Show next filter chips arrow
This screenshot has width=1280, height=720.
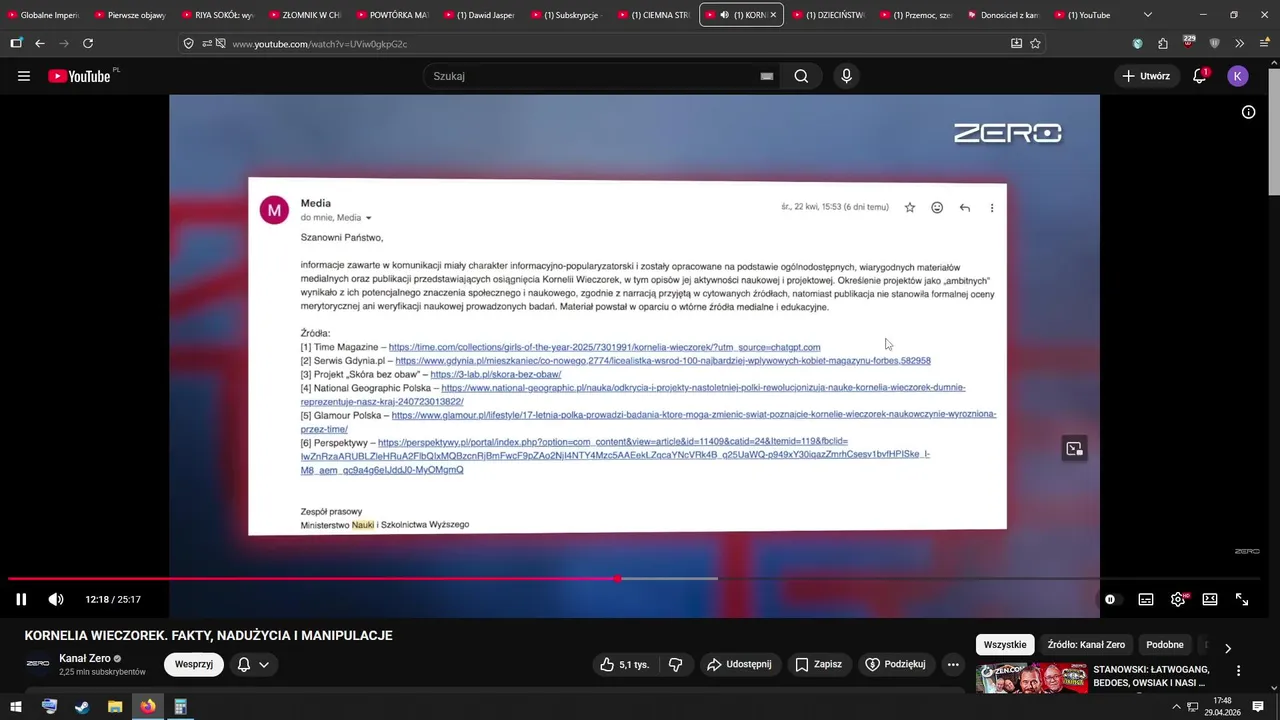click(x=1228, y=648)
